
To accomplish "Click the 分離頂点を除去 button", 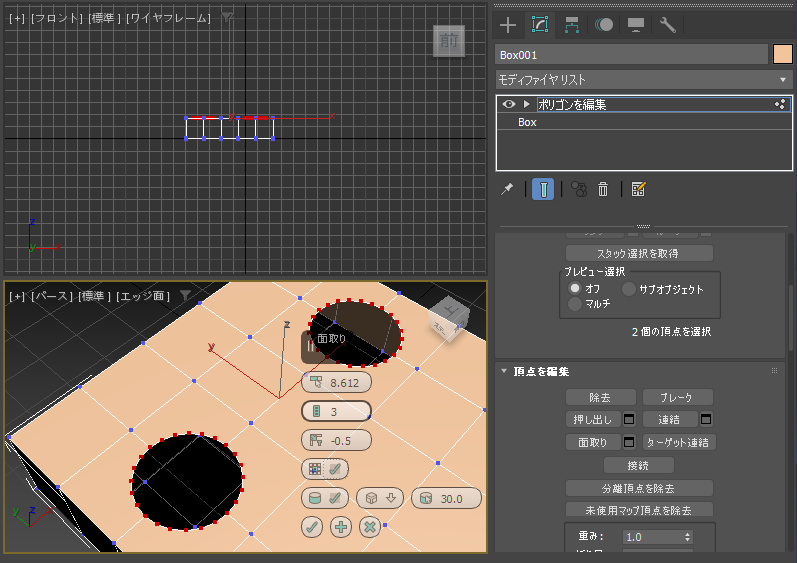I will point(639,488).
